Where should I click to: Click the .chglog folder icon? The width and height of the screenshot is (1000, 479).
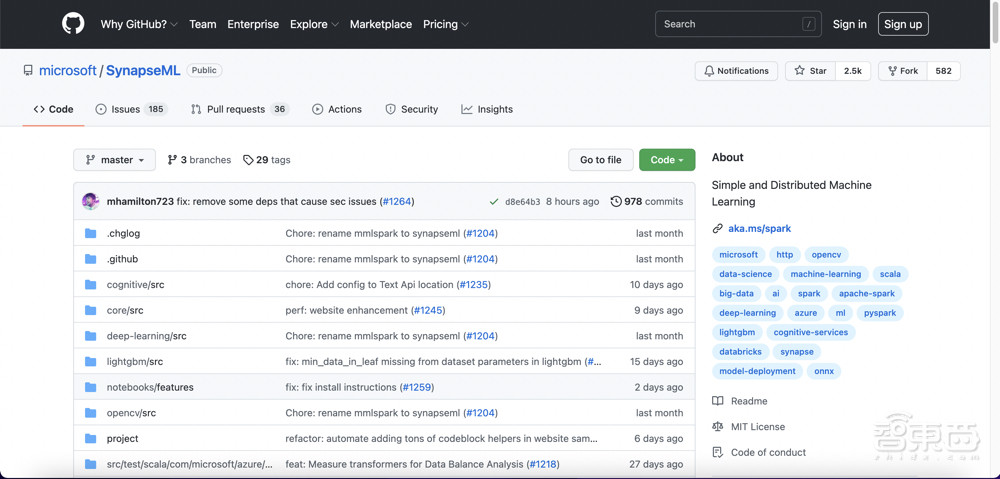point(90,233)
